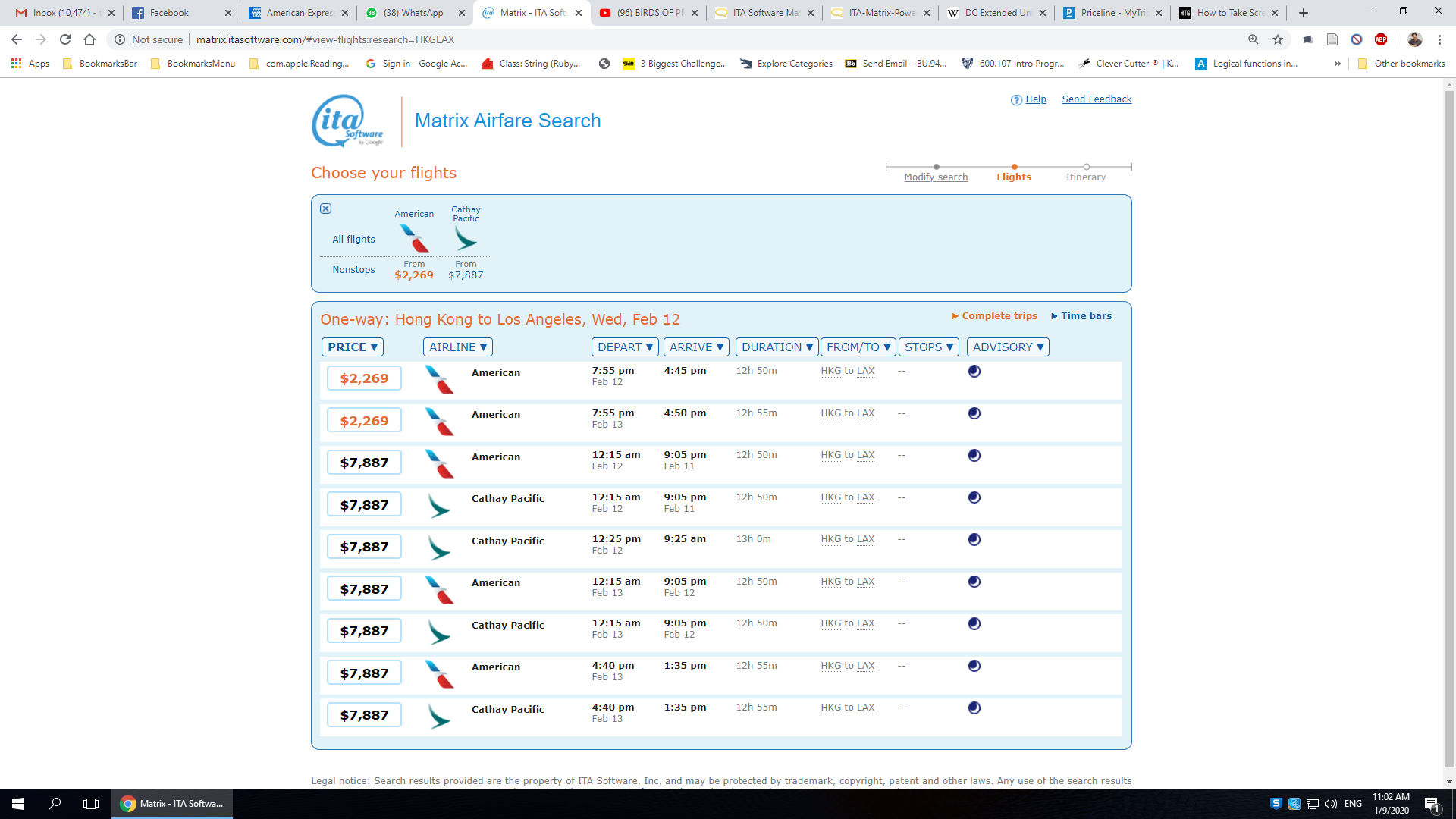Switch to the Modify search step
This screenshot has height=819, width=1456.
pos(936,176)
